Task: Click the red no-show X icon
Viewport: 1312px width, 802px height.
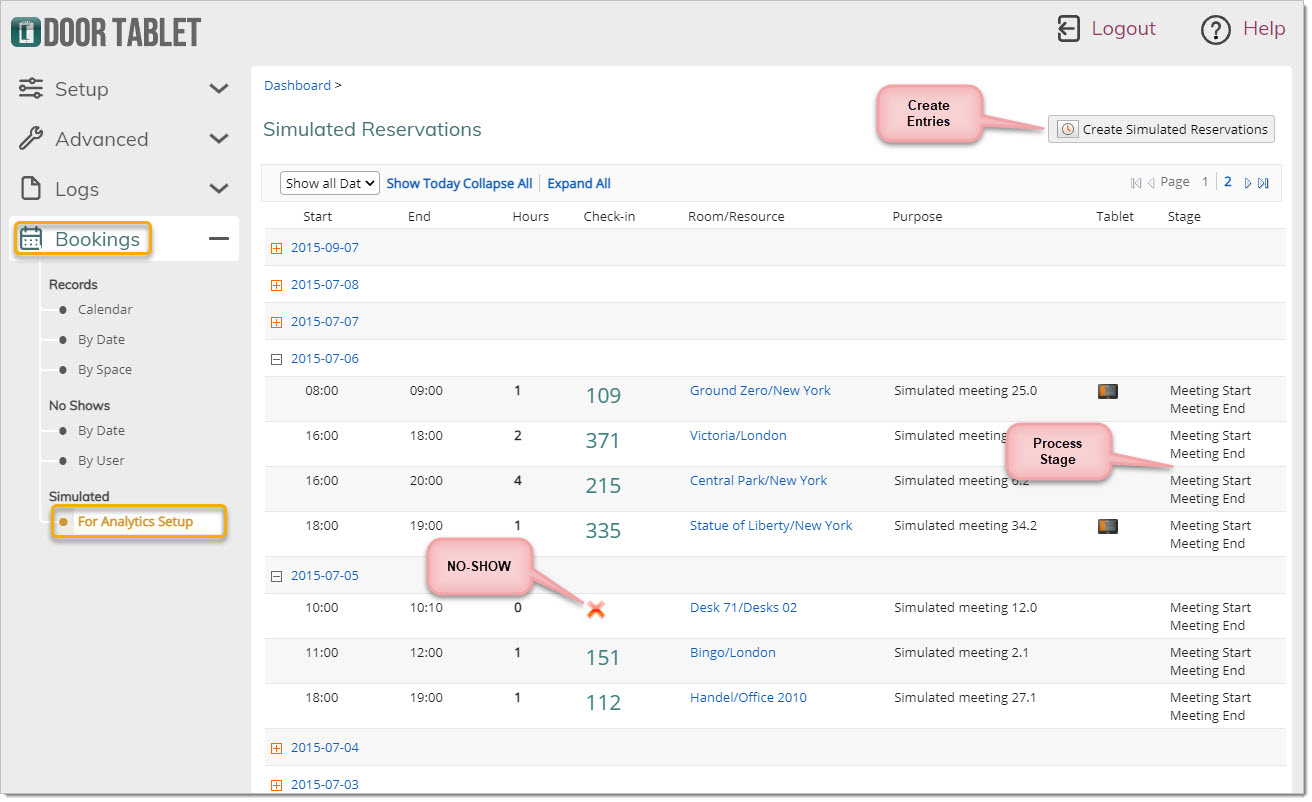Action: tap(596, 609)
